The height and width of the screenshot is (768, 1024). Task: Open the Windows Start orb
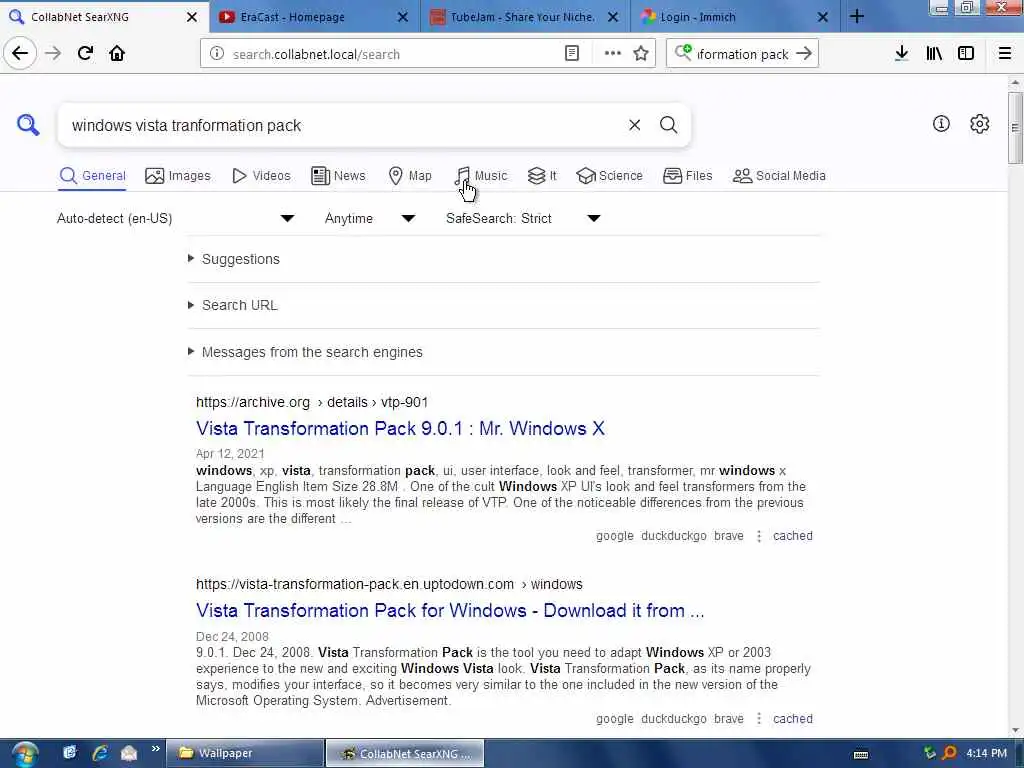click(24, 754)
